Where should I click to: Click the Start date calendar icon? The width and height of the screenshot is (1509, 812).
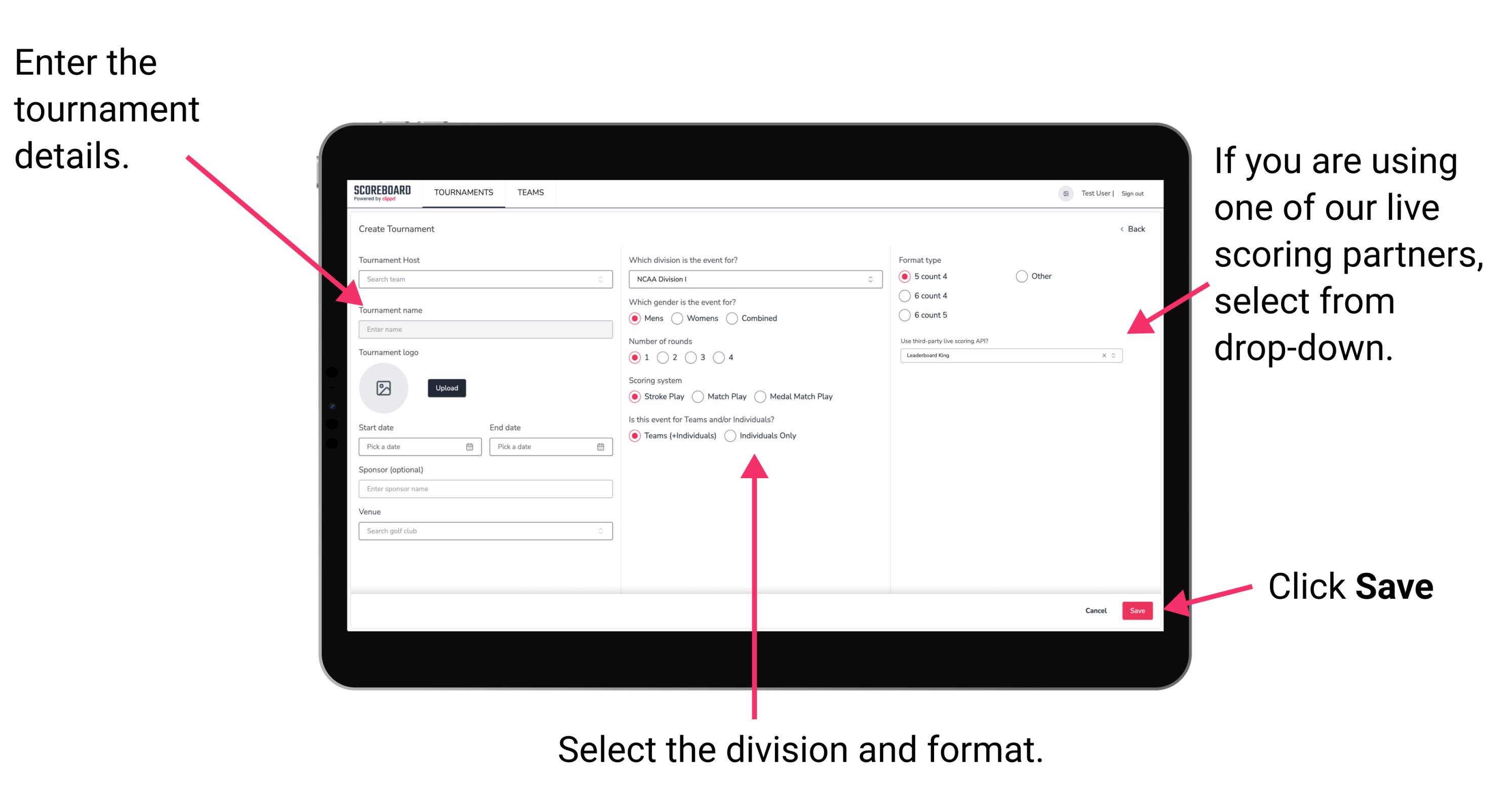click(x=470, y=447)
